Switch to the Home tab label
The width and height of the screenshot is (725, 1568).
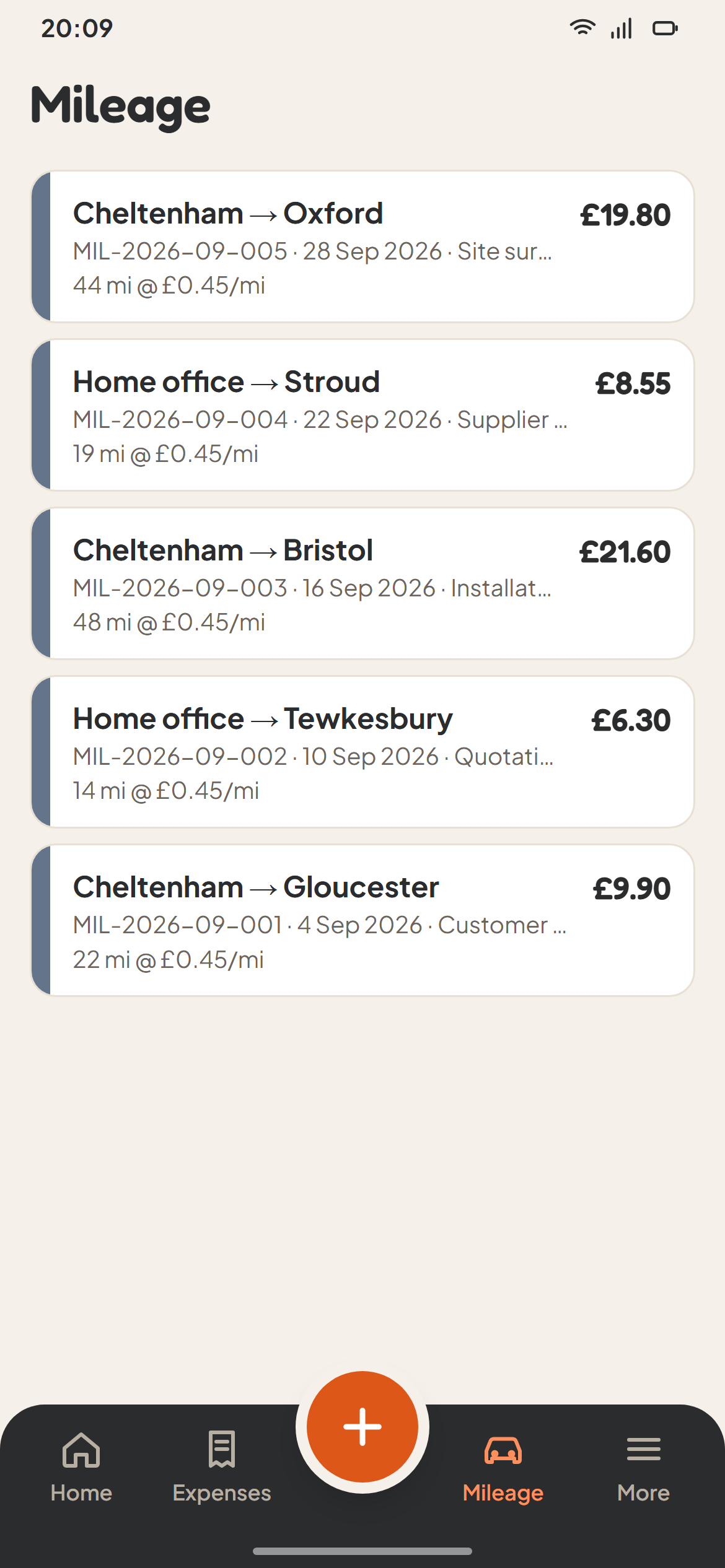click(81, 1493)
